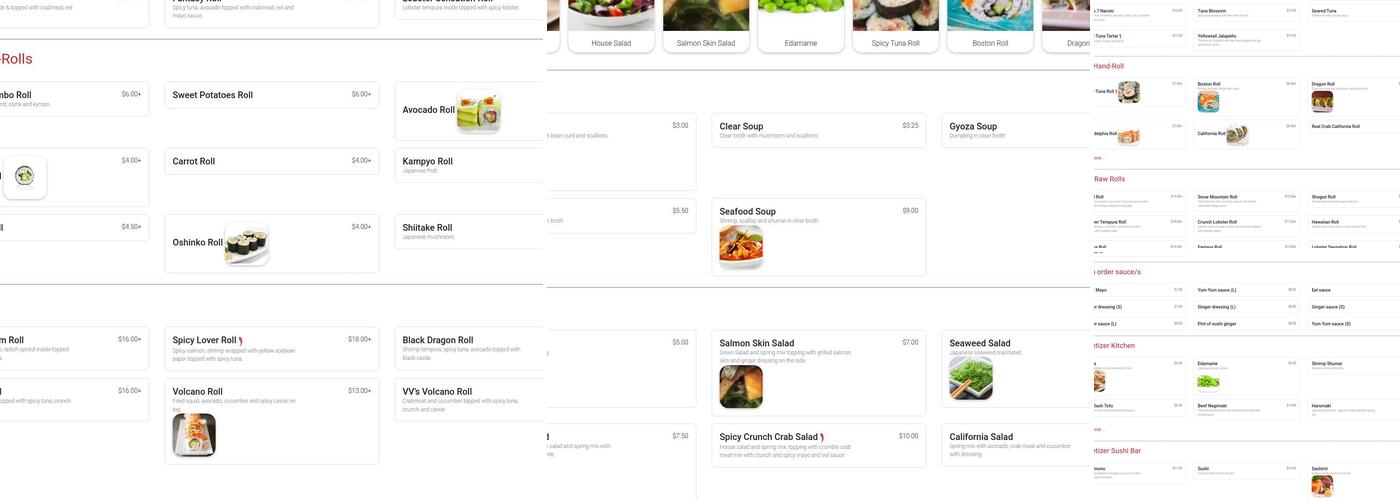Image resolution: width=1400 pixels, height=500 pixels.
Task: Add the Carrot Roll menu item
Action: (272, 161)
